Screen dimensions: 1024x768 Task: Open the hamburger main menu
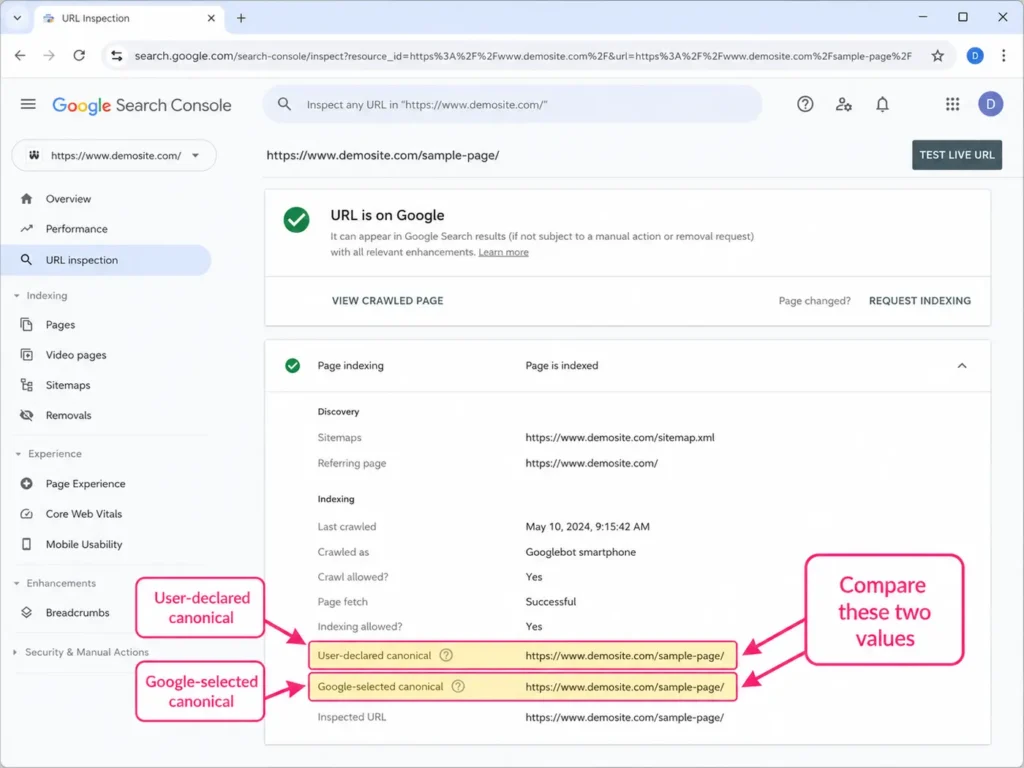pos(28,104)
